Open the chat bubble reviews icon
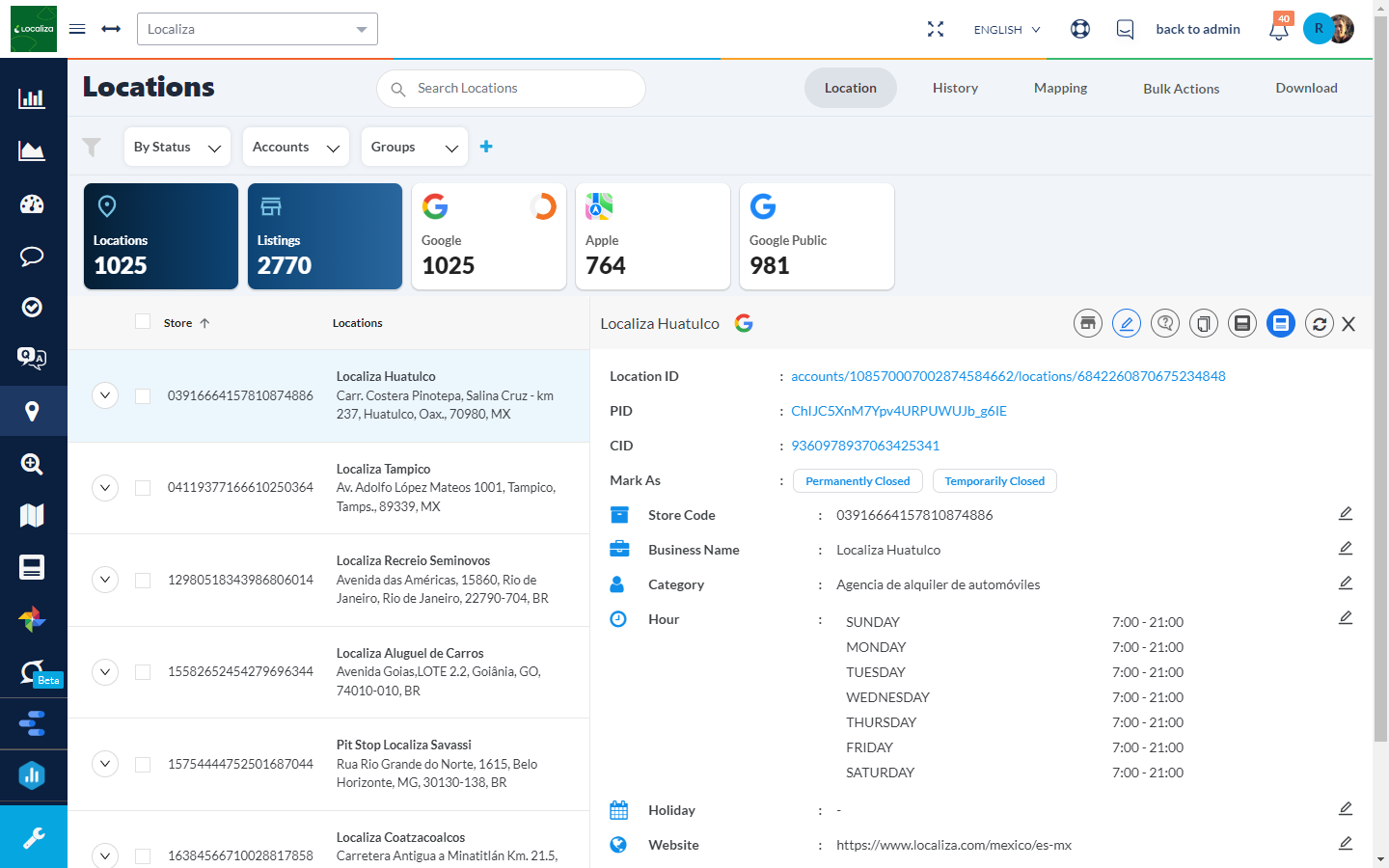This screenshot has width=1389, height=868. pyautogui.click(x=32, y=256)
